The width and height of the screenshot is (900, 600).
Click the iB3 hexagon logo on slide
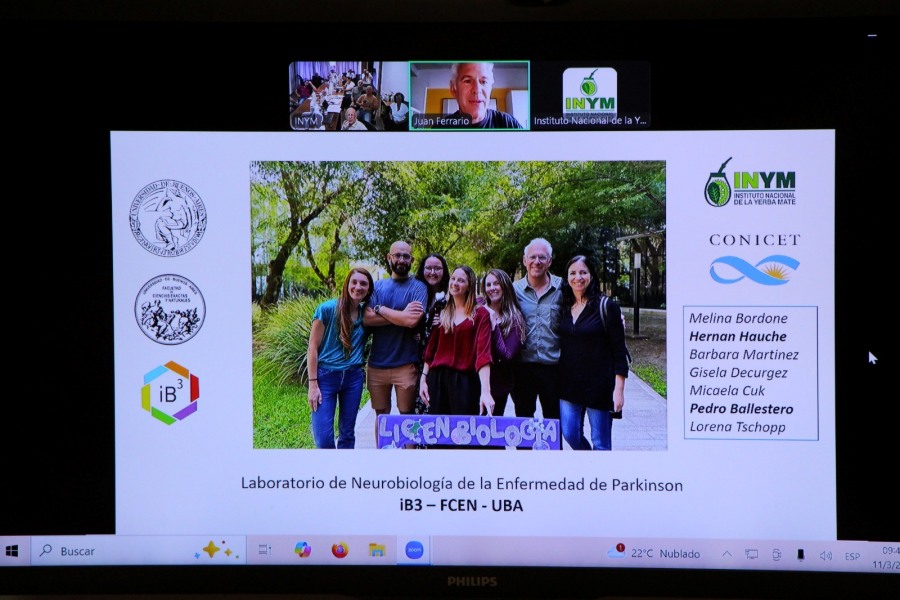tap(170, 393)
